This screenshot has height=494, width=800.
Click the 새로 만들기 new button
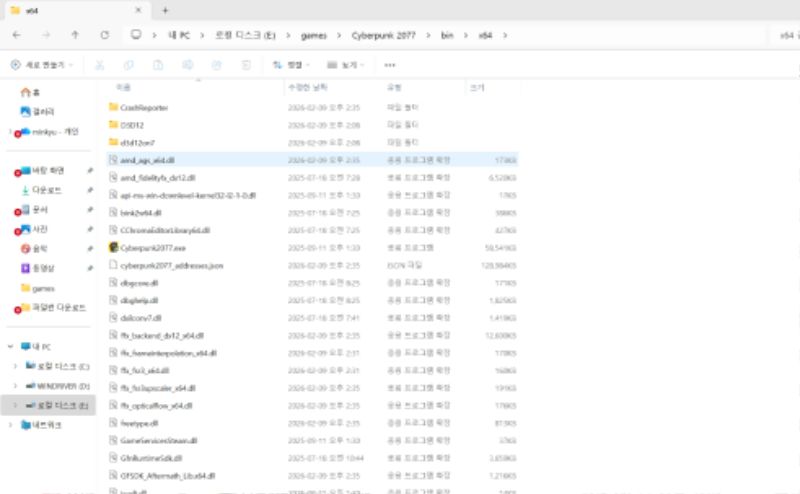[x=42, y=65]
